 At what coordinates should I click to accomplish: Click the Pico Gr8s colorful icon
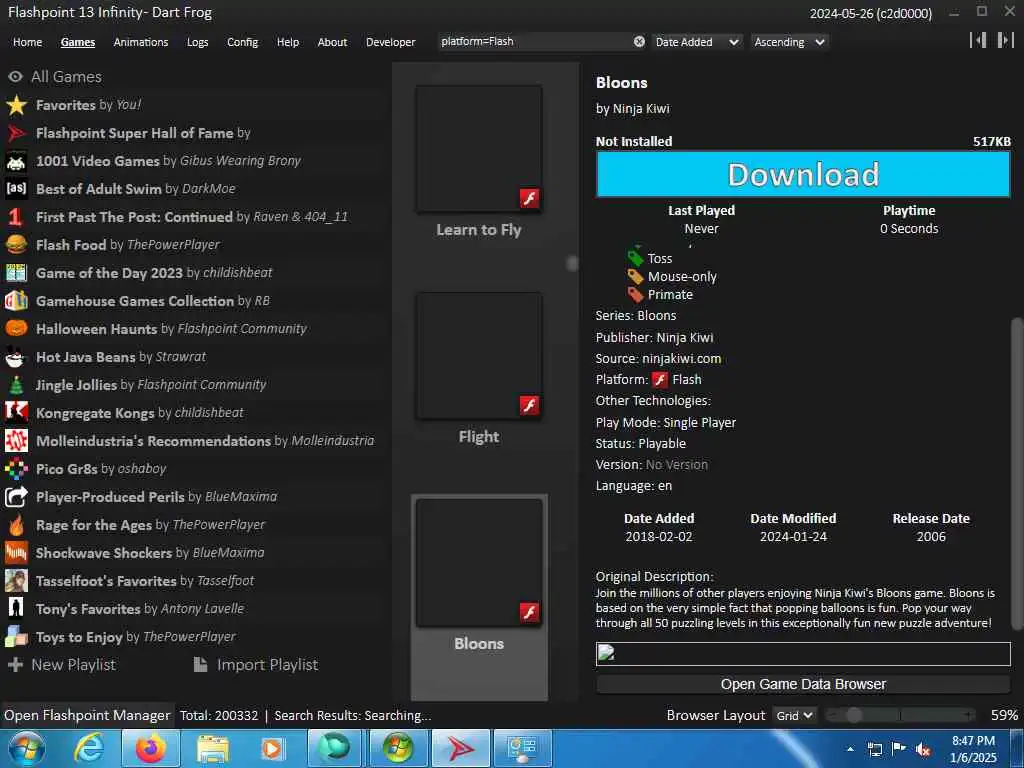16,469
